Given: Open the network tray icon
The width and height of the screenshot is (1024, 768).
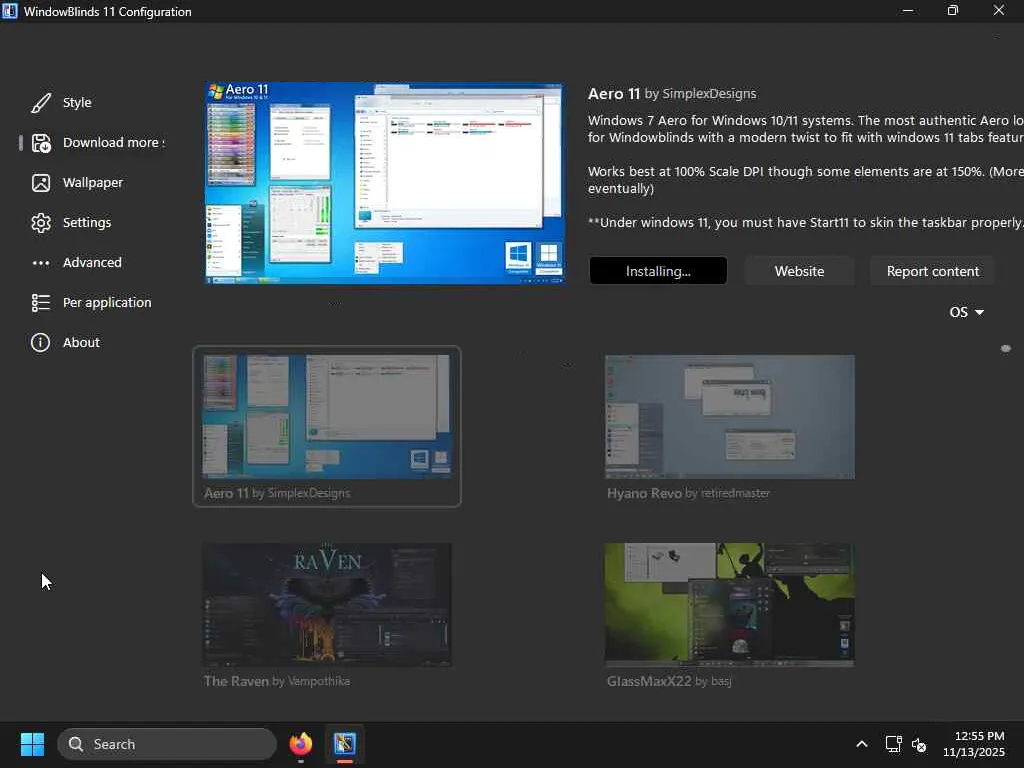Looking at the screenshot, I should (x=893, y=744).
